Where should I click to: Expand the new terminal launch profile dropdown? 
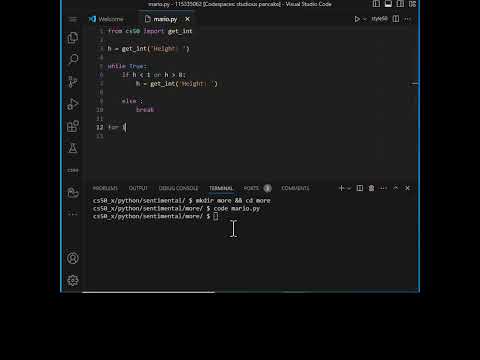[349, 189]
